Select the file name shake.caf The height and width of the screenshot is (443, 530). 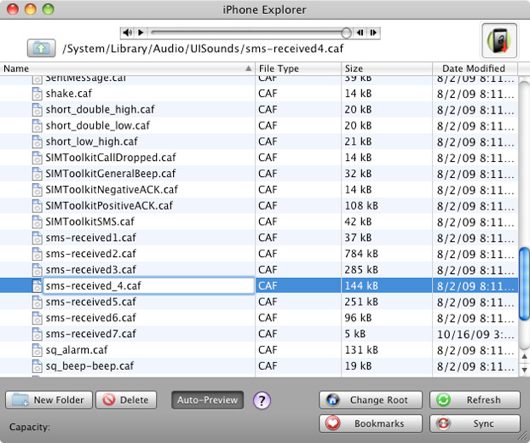click(x=69, y=94)
